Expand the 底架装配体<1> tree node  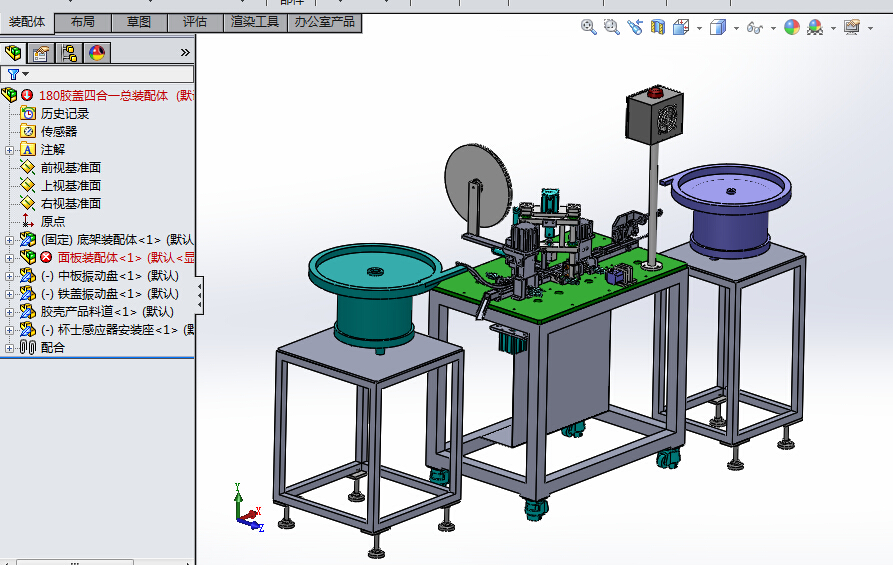tap(10, 240)
